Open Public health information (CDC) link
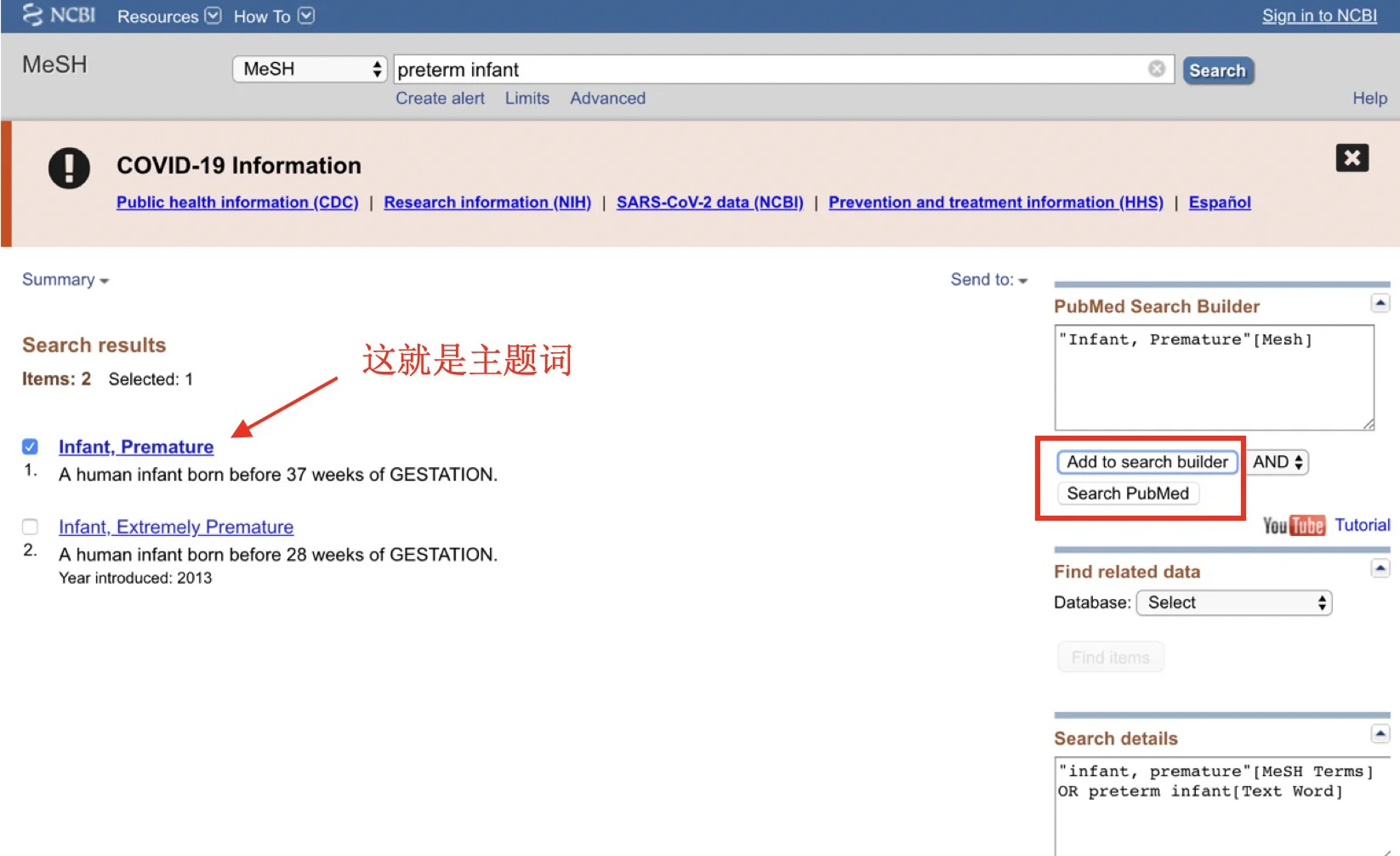The width and height of the screenshot is (1400, 856). point(237,203)
